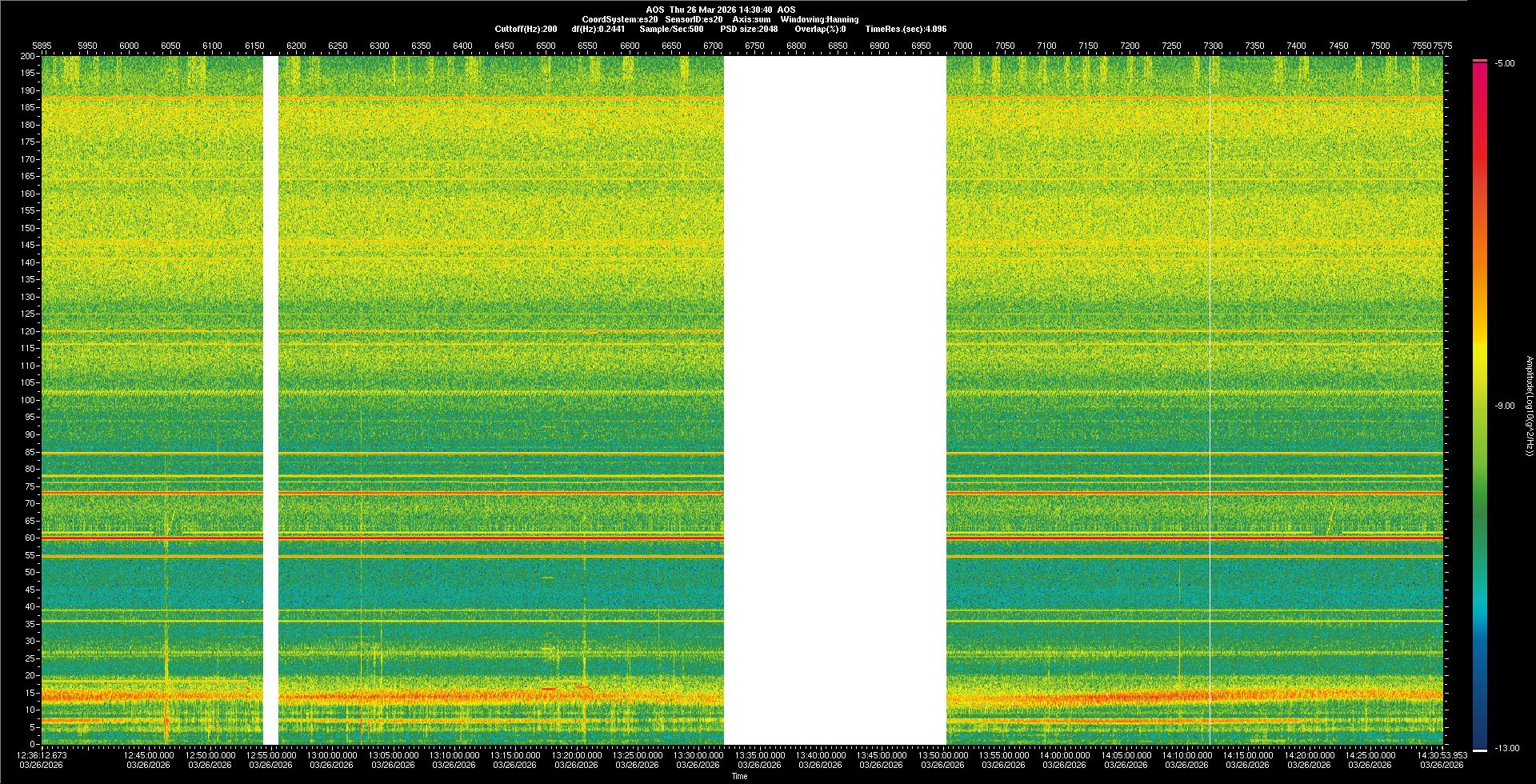Viewport: 1536px width, 784px height.
Task: Click the -5.00 color scale maximum label
Action: click(x=1504, y=64)
